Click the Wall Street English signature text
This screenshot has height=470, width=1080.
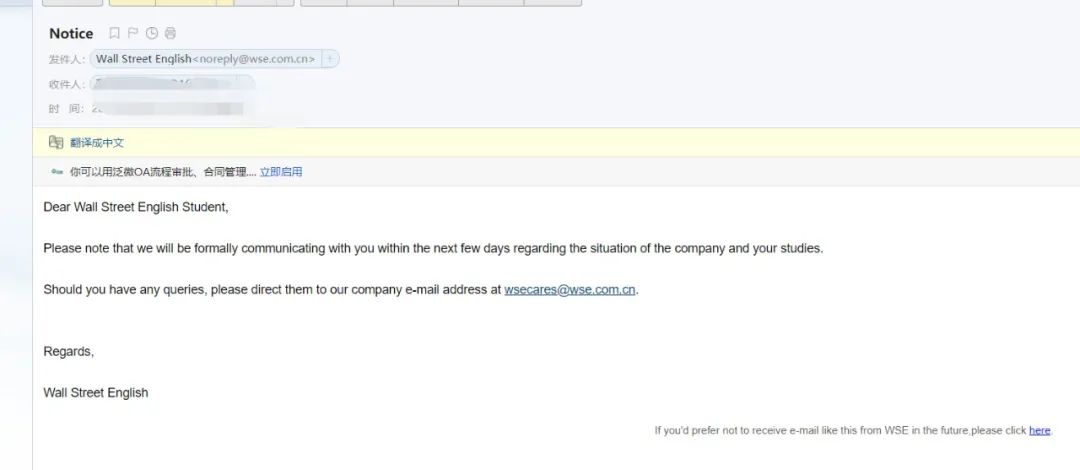click(96, 393)
